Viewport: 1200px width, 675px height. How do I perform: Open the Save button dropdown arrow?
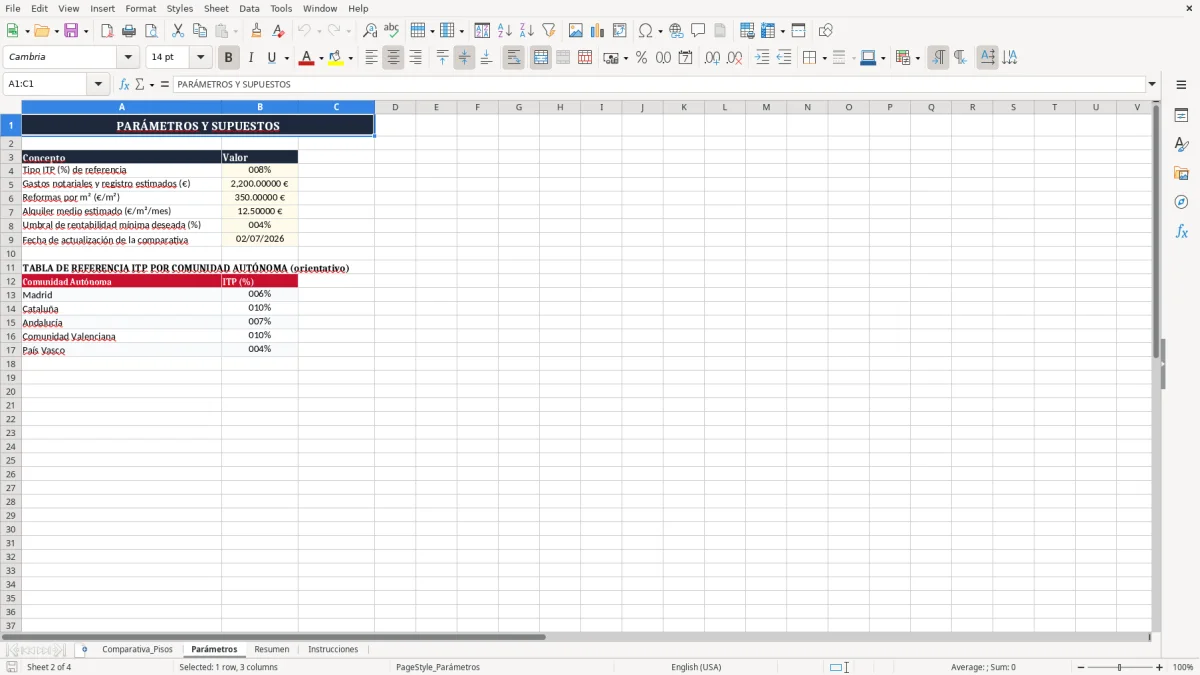pyautogui.click(x=86, y=31)
